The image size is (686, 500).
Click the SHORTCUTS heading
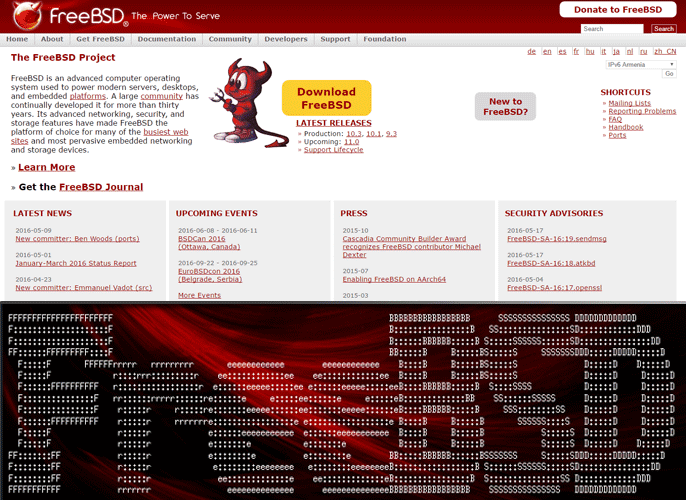(x=625, y=92)
